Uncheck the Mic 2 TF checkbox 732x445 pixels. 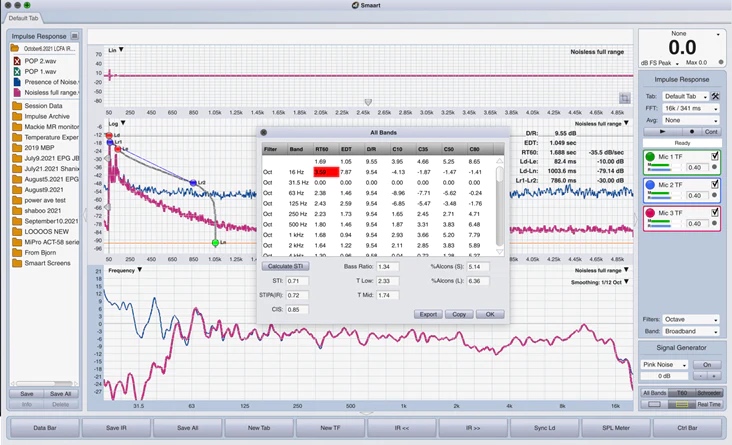click(714, 185)
